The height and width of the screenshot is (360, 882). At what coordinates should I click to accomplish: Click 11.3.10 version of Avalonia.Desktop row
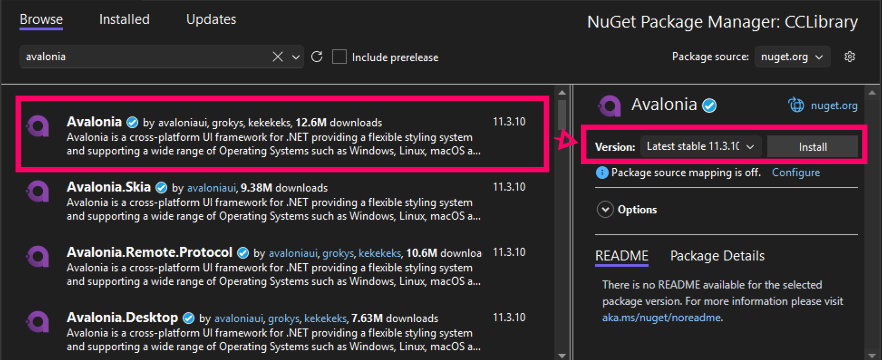point(509,317)
